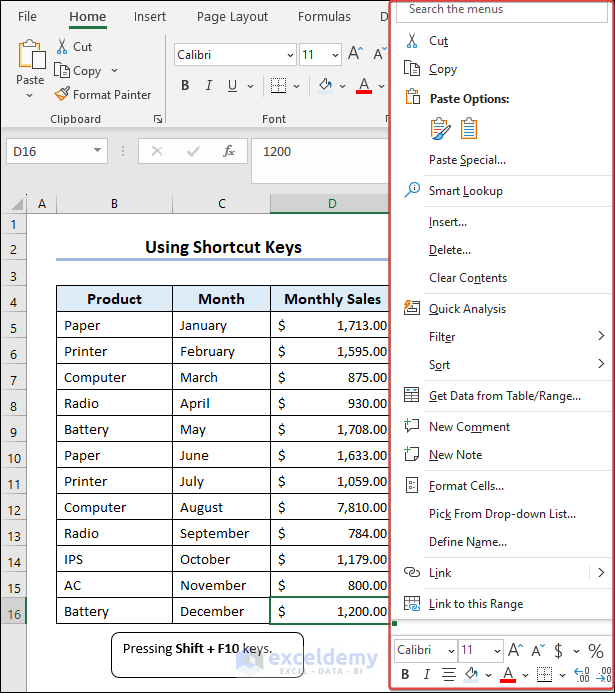Click the formula bar Enter checkmark
This screenshot has width=615, height=693.
[x=193, y=152]
